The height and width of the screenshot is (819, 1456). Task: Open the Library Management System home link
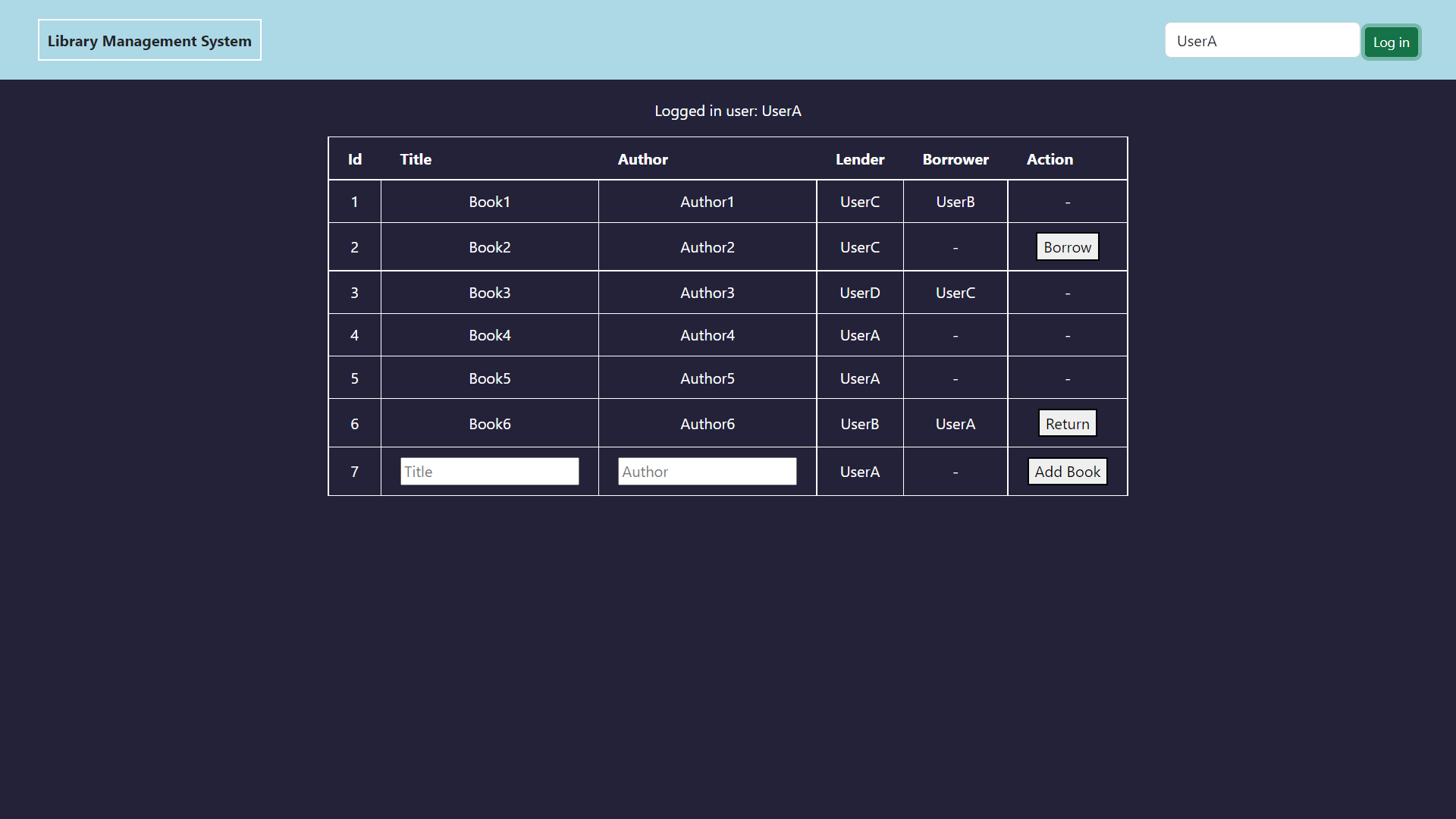pyautogui.click(x=149, y=41)
